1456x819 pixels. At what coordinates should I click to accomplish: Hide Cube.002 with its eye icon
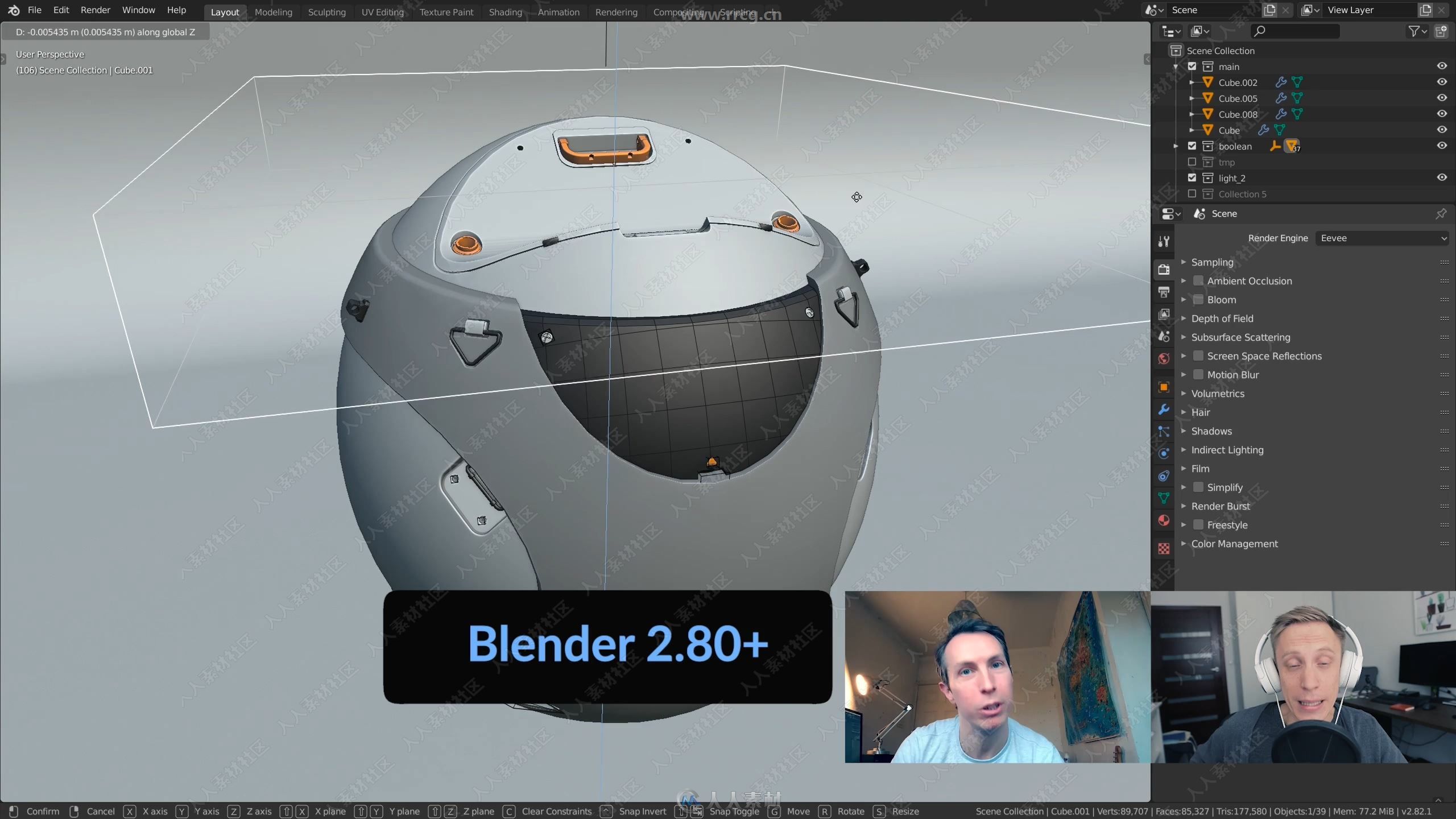[1442, 82]
